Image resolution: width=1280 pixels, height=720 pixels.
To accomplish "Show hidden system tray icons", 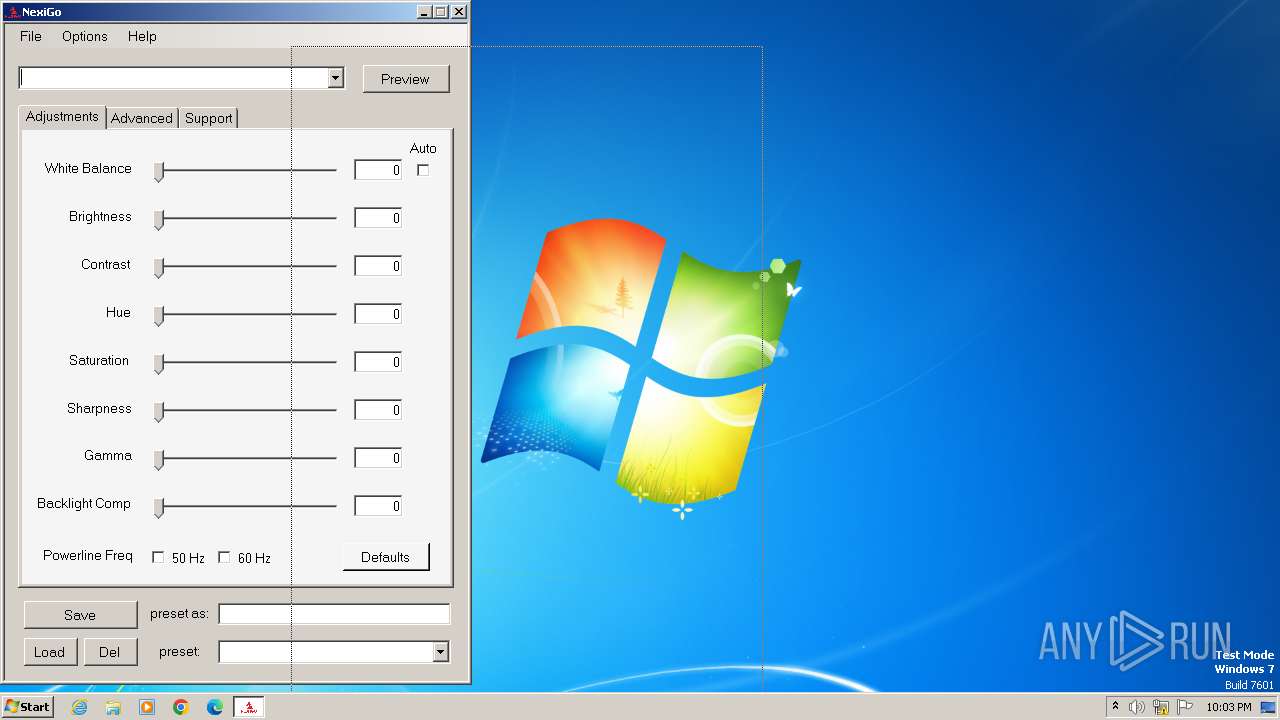I will pos(1115,707).
